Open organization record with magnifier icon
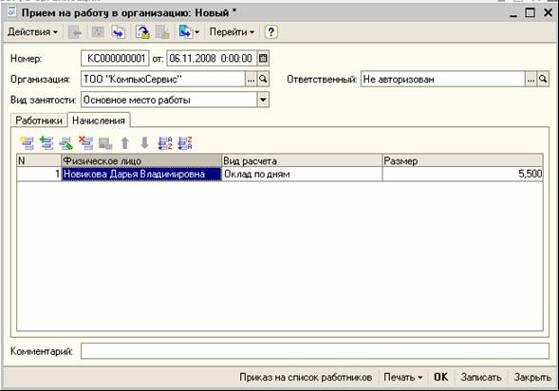The height and width of the screenshot is (391, 559). [x=263, y=79]
